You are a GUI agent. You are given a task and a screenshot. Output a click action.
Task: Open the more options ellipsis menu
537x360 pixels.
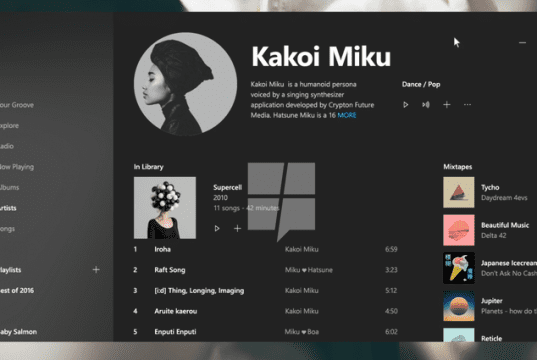pyautogui.click(x=467, y=105)
